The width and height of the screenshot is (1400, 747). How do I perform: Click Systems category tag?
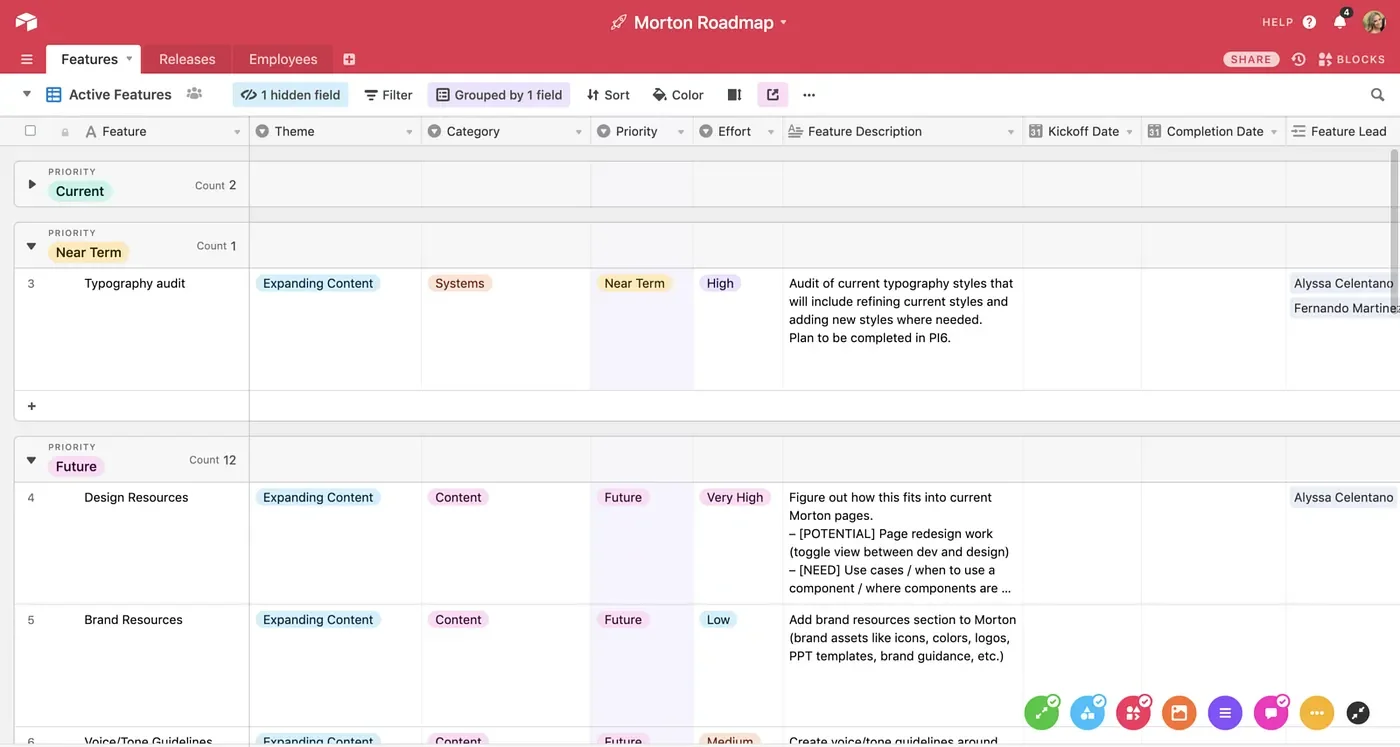point(460,283)
